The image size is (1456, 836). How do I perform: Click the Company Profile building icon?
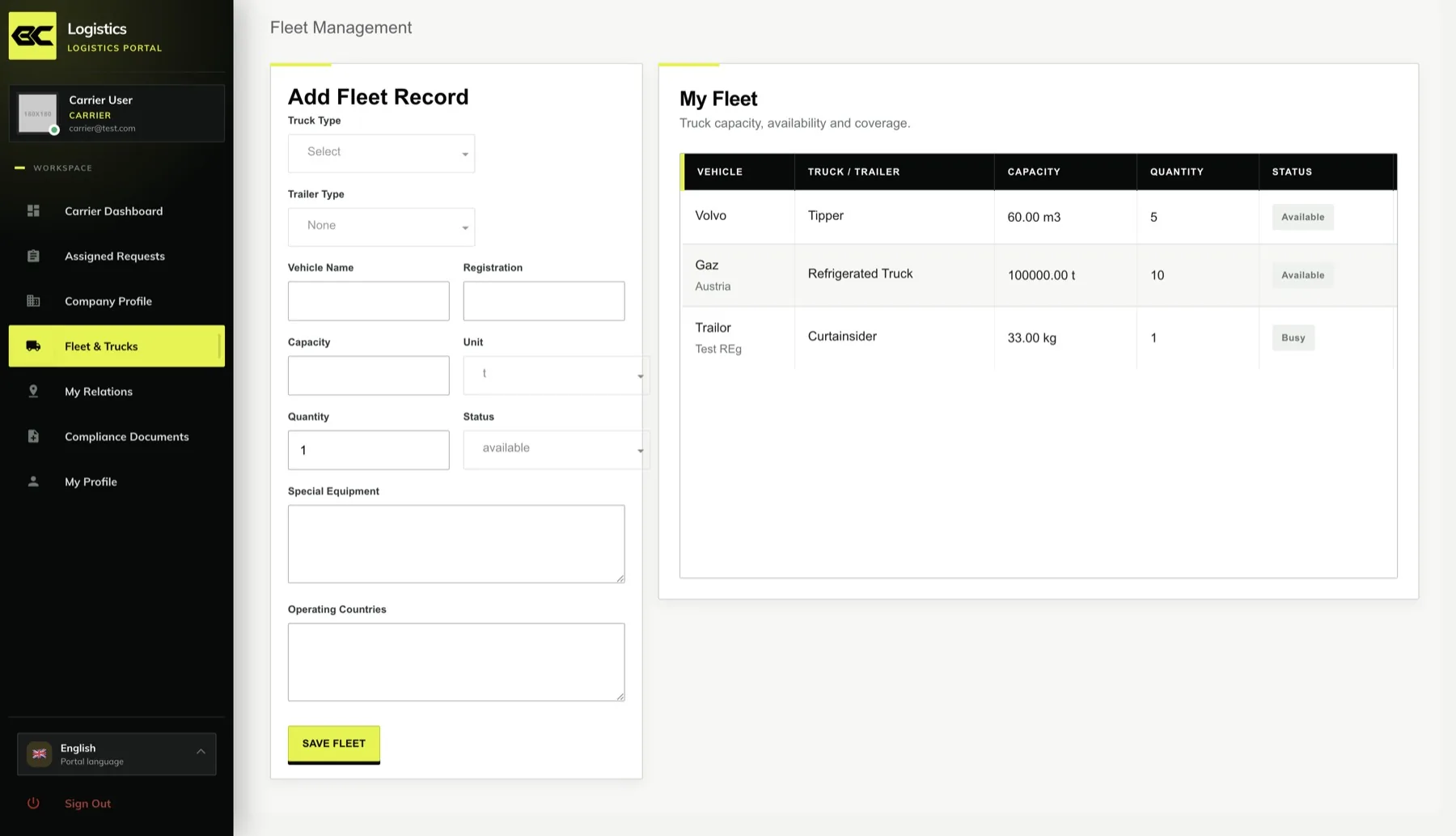click(33, 301)
